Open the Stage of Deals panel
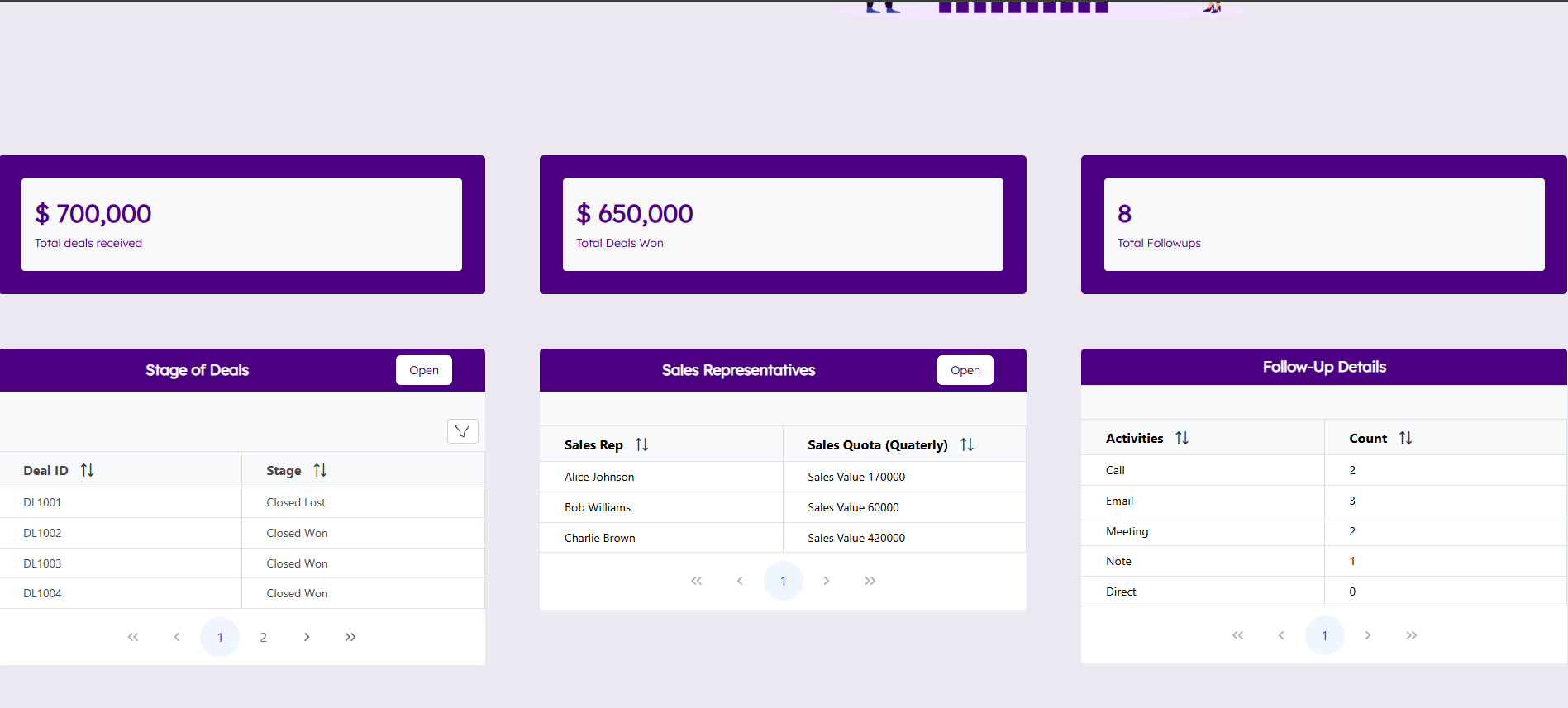 point(424,370)
